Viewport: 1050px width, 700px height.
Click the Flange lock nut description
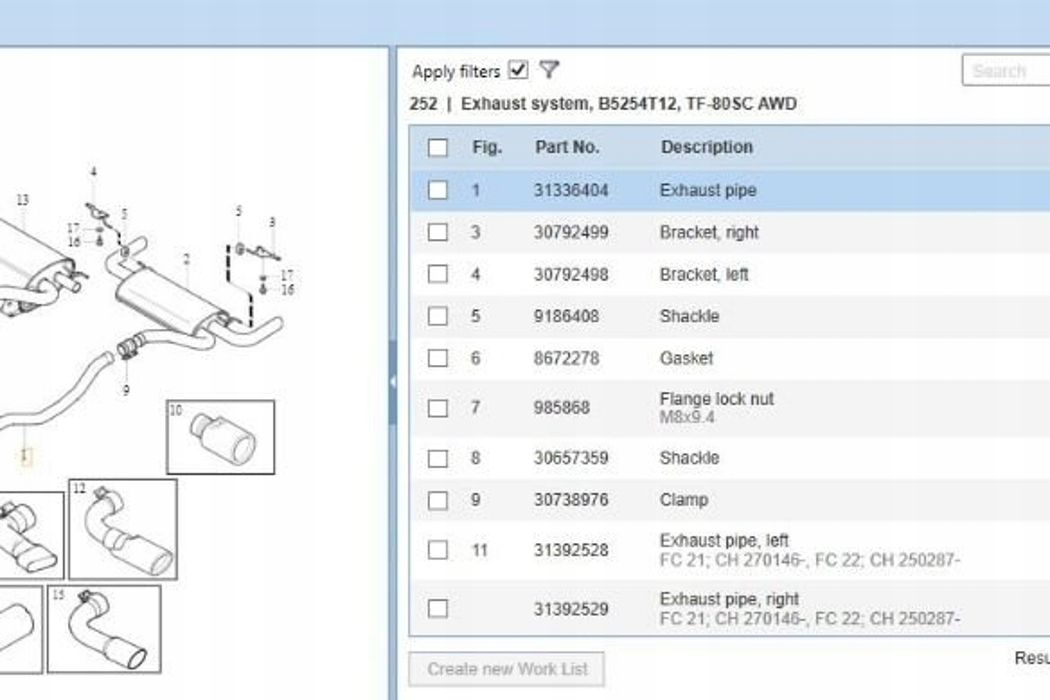pos(717,399)
